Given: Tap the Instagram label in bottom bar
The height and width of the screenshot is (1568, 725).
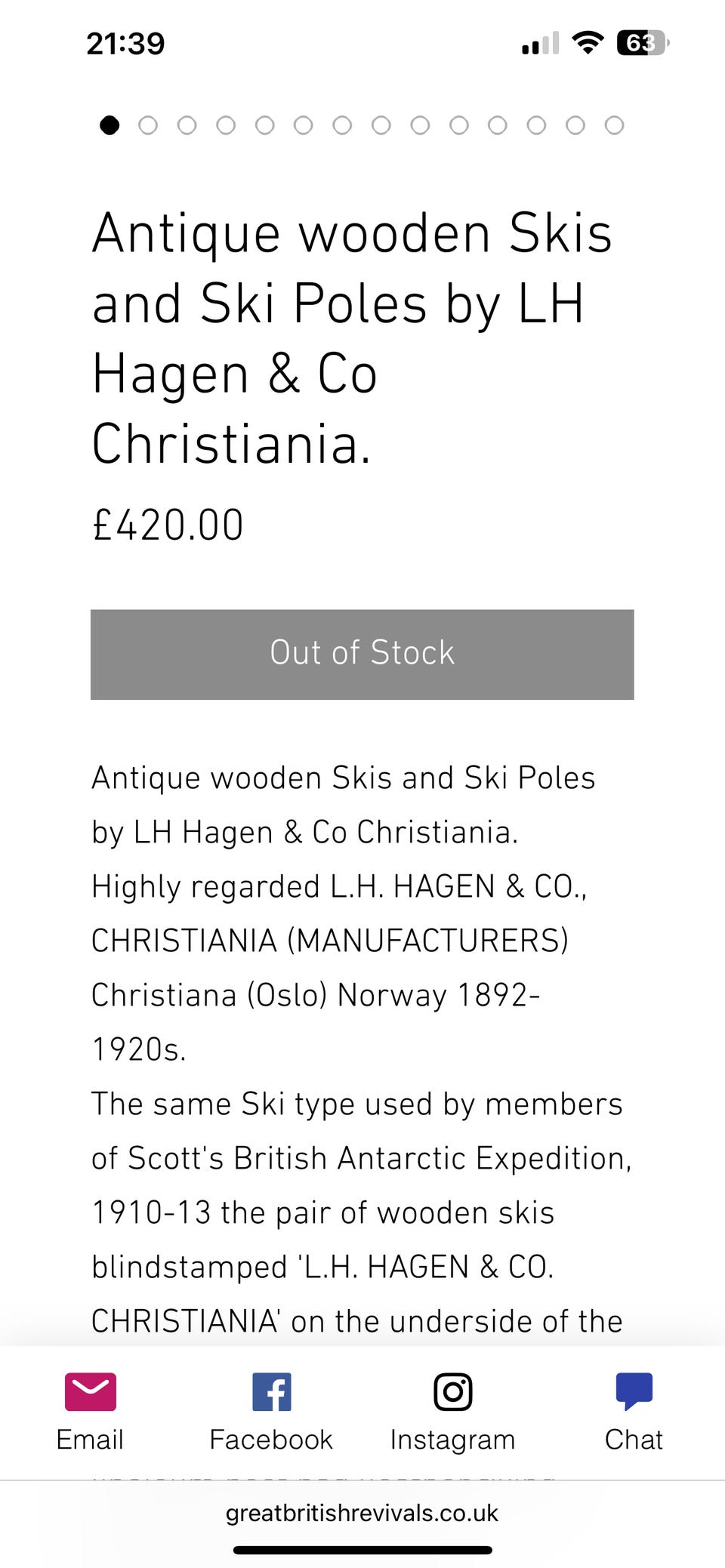Looking at the screenshot, I should coord(452,1440).
